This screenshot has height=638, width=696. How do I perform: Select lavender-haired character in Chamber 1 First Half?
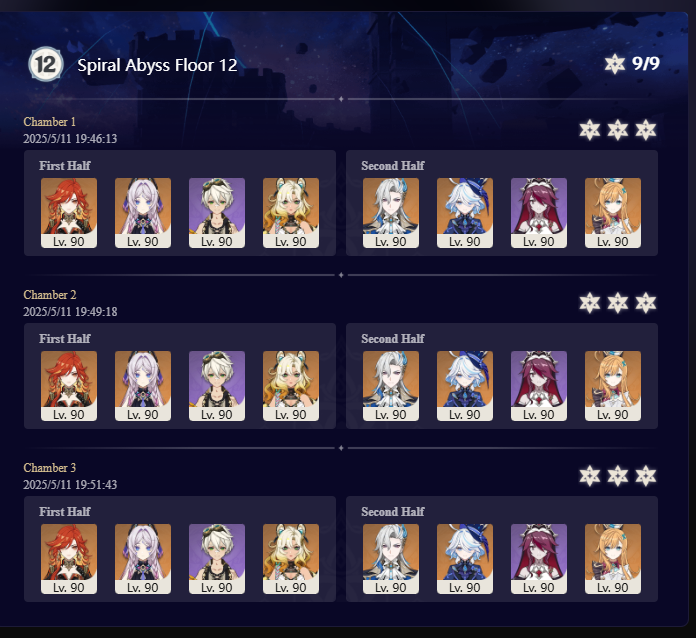pos(143,213)
